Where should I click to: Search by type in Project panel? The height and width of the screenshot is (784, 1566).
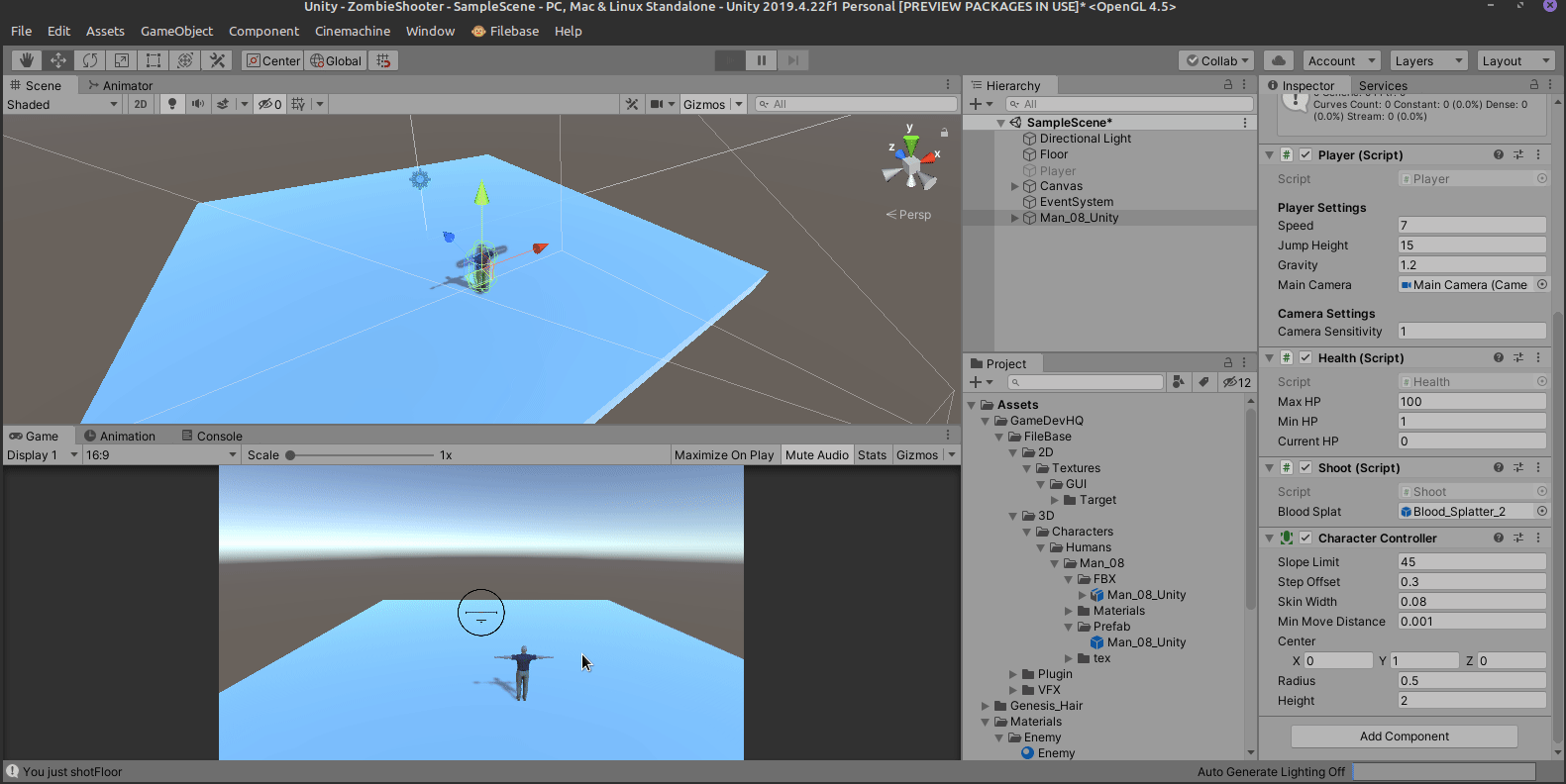pyautogui.click(x=1178, y=382)
